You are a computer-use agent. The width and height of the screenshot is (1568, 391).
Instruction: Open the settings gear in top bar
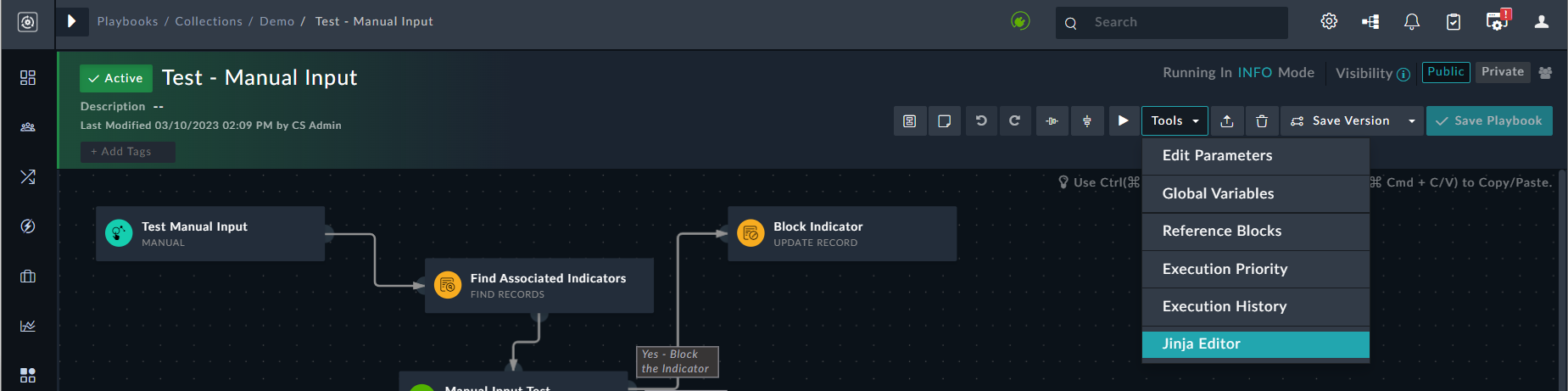tap(1329, 22)
